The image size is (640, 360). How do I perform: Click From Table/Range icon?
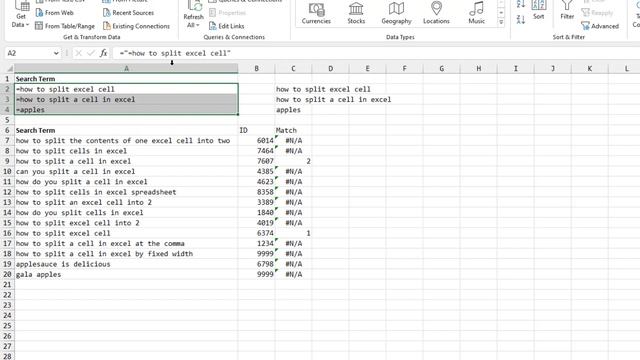pyautogui.click(x=39, y=26)
